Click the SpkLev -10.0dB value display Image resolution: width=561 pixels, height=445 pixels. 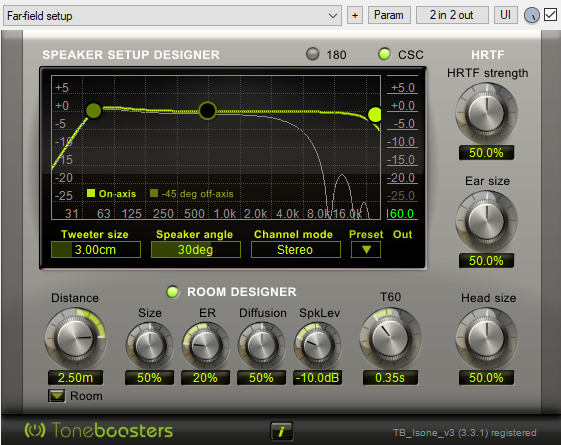tap(317, 378)
